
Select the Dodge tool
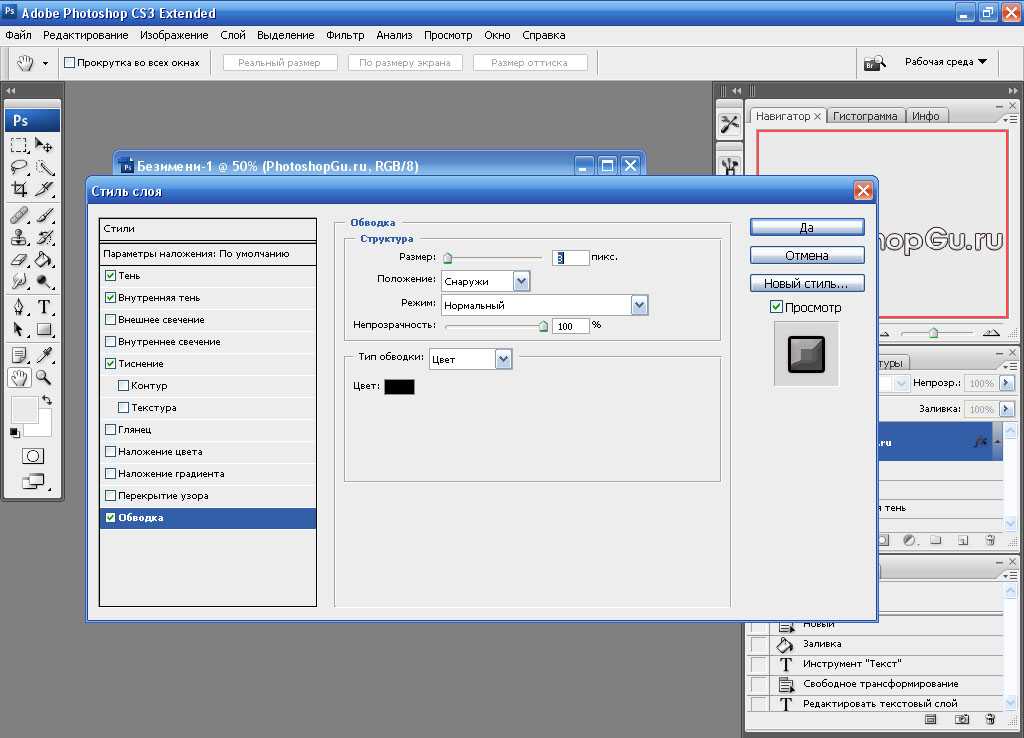tap(44, 281)
